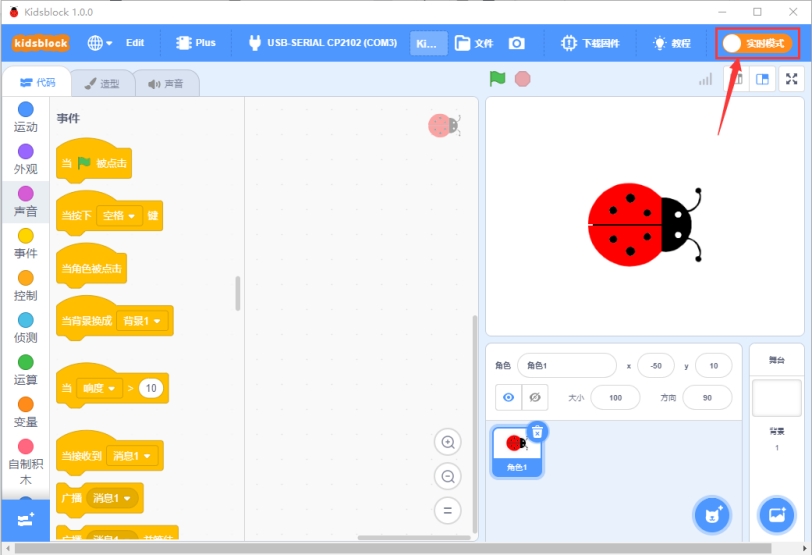The width and height of the screenshot is (812, 555).
Task: Expand the 背景1 backdrop dropdown
Action: [x=142, y=321]
